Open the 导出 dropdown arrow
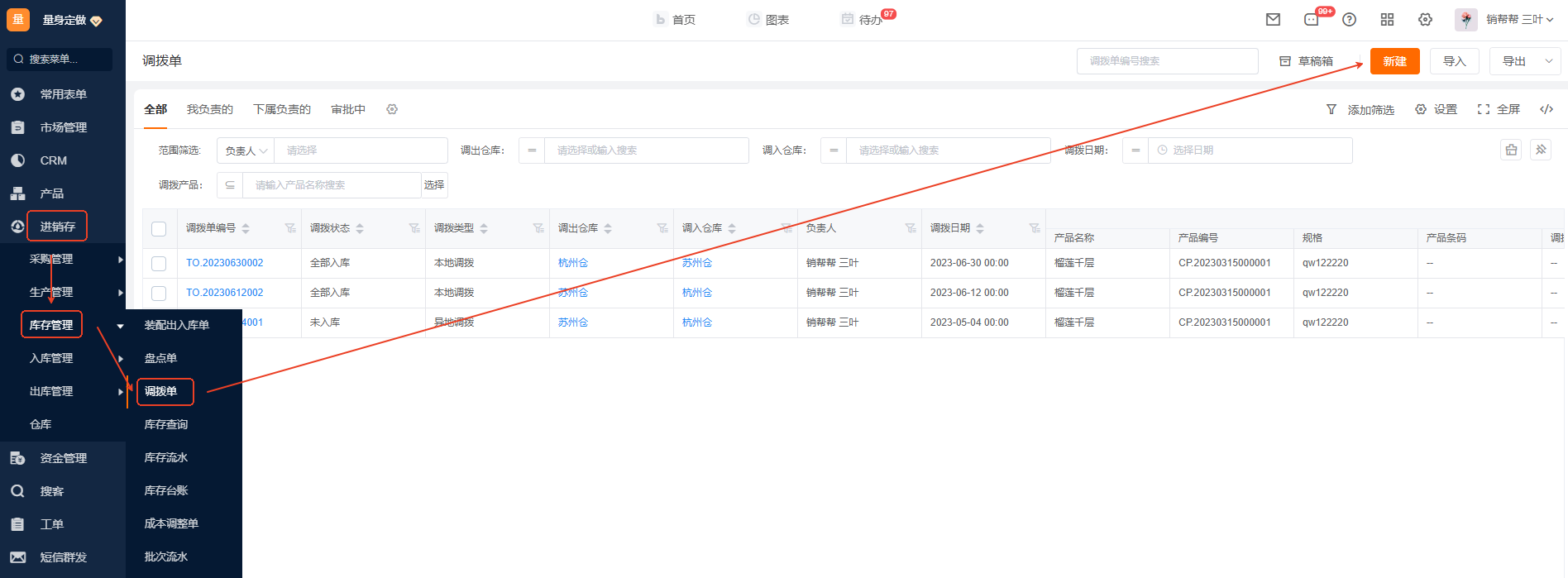This screenshot has width=1568, height=578. pyautogui.click(x=1549, y=61)
